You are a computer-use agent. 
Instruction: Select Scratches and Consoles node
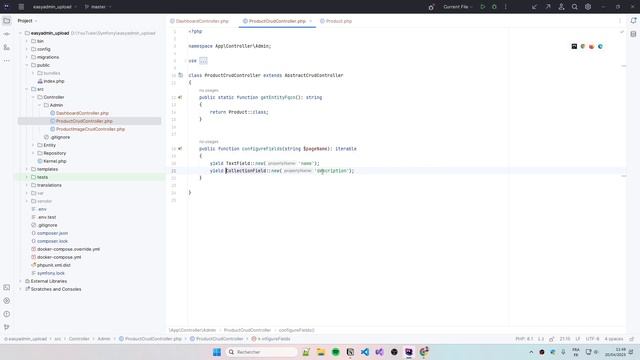click(x=56, y=289)
